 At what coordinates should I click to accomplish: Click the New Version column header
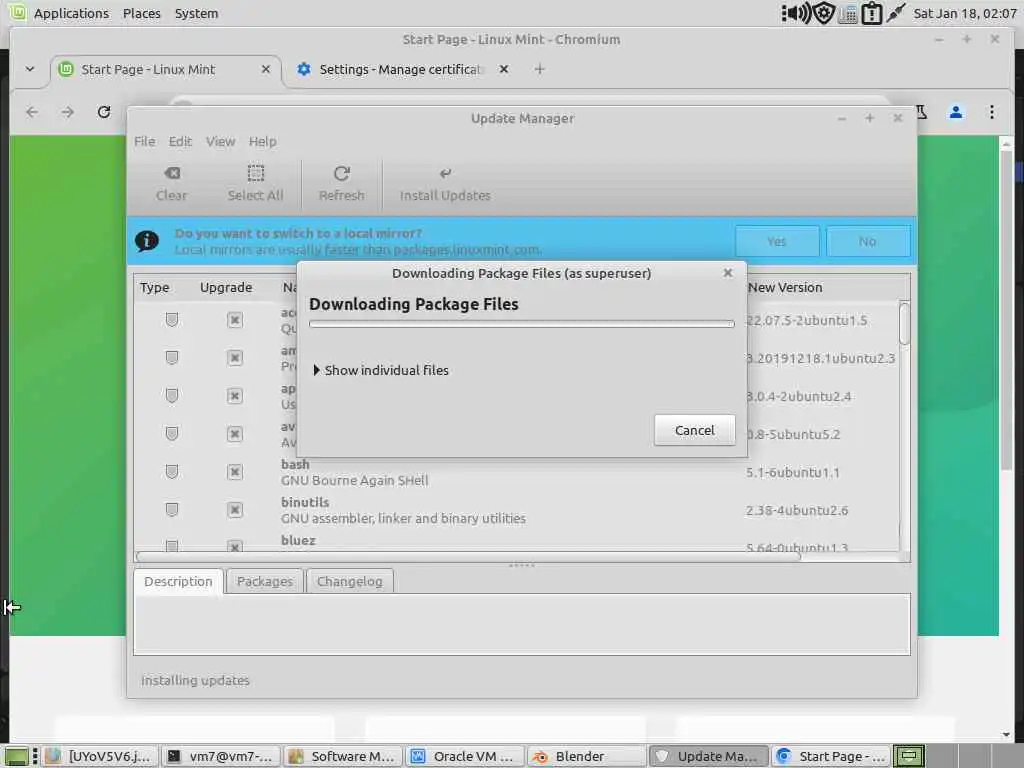tap(785, 287)
